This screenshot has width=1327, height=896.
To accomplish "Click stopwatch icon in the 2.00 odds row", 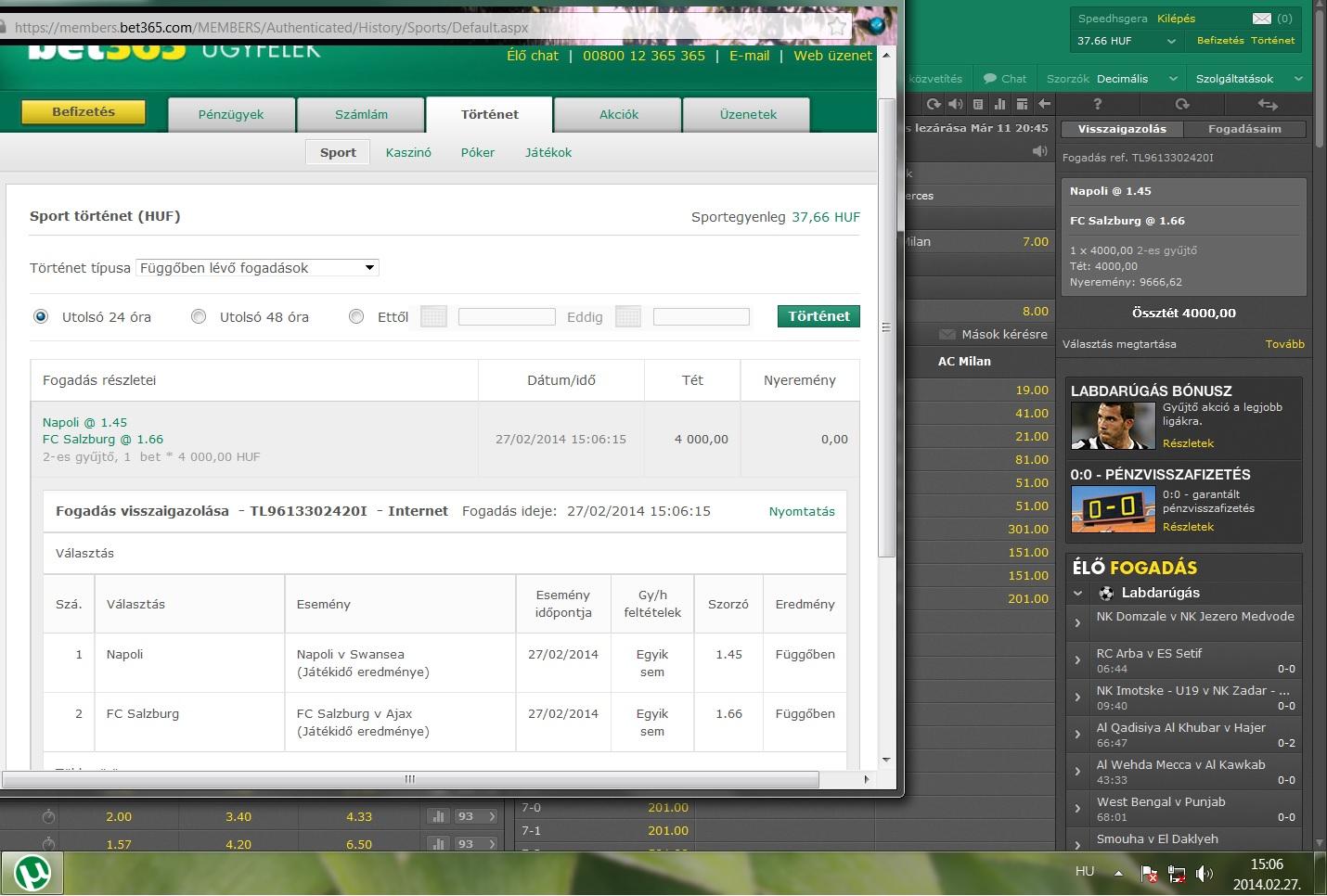I will coord(49,816).
